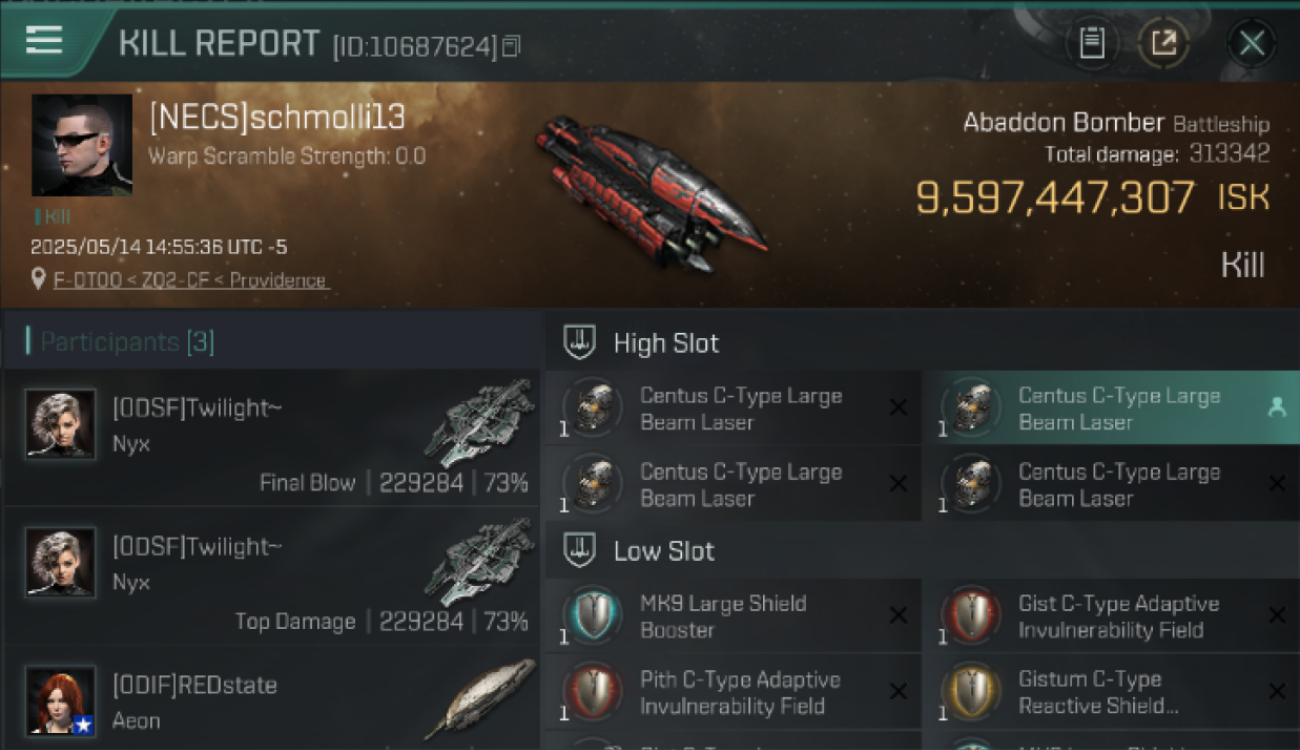This screenshot has height=750, width=1300.
Task: Open the hamburger menu icon
Action: tap(44, 41)
